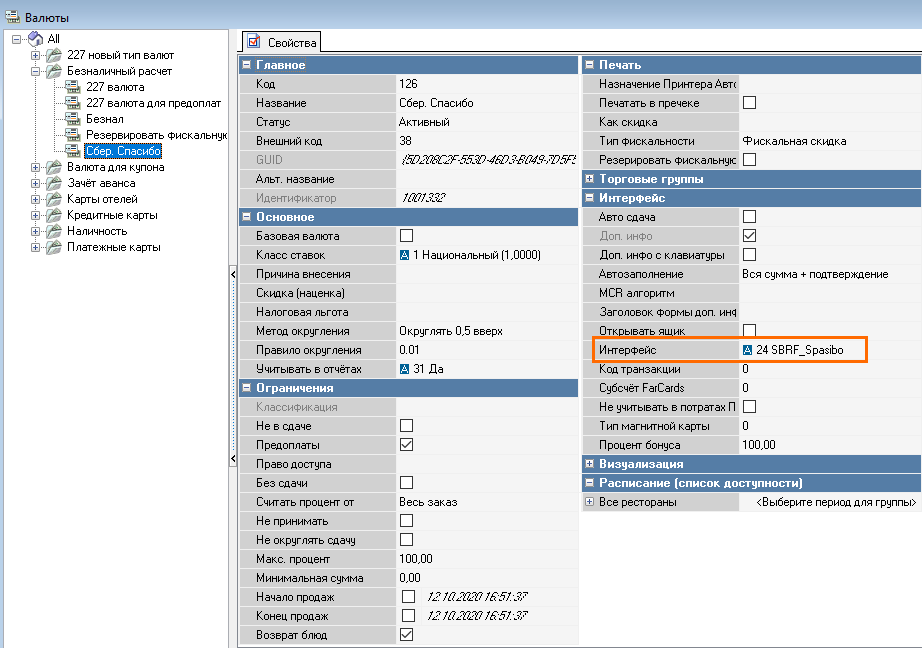Click the Наличность folder icon
The height and width of the screenshot is (648, 922).
coord(54,231)
